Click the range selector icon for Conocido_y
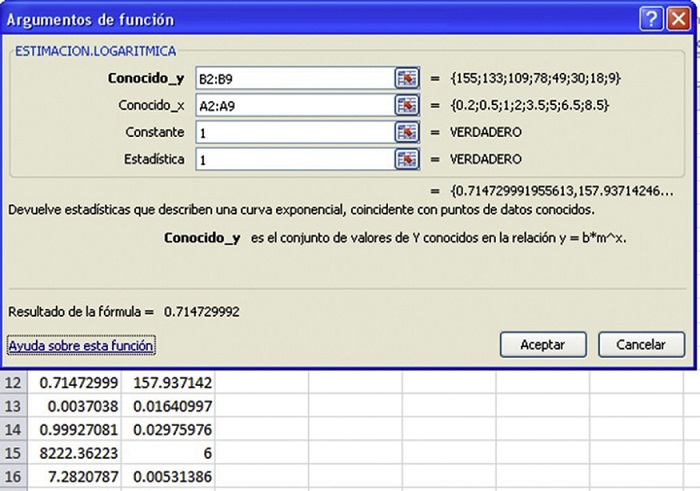This screenshot has height=491, width=700. (x=406, y=78)
